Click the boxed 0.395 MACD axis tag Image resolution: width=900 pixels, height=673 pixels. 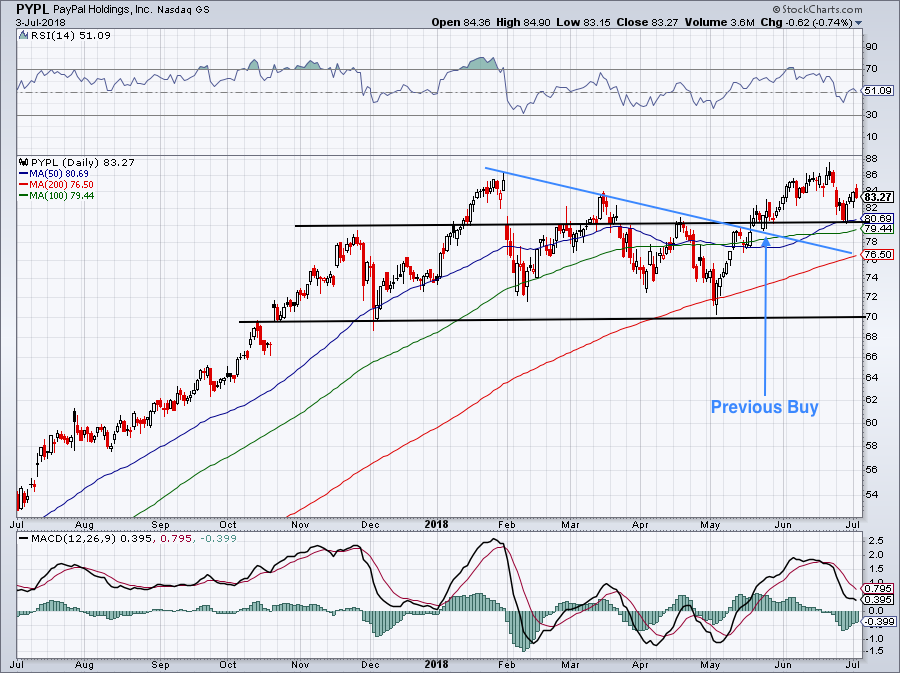[878, 600]
